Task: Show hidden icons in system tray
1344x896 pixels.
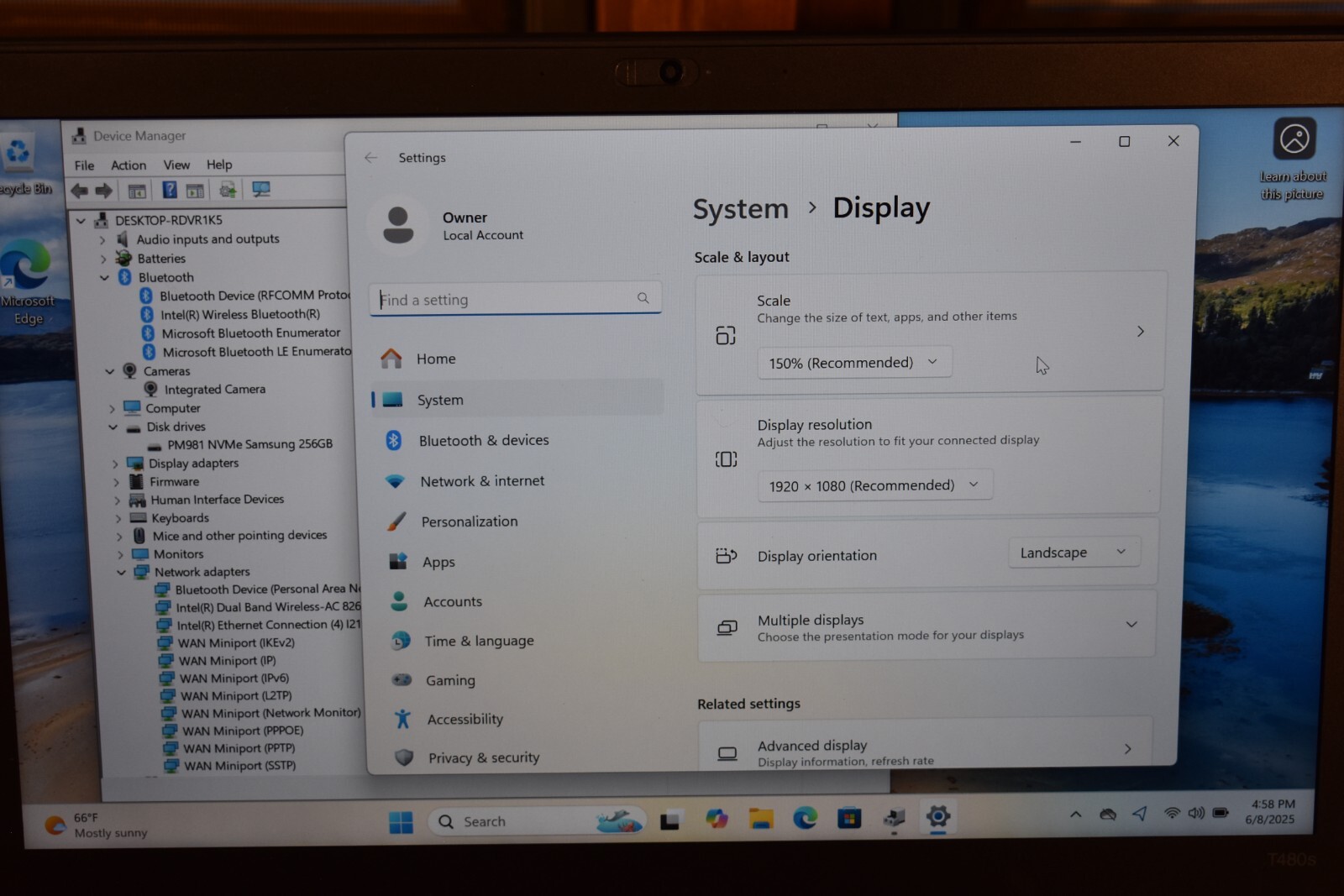Action: coord(1075,814)
